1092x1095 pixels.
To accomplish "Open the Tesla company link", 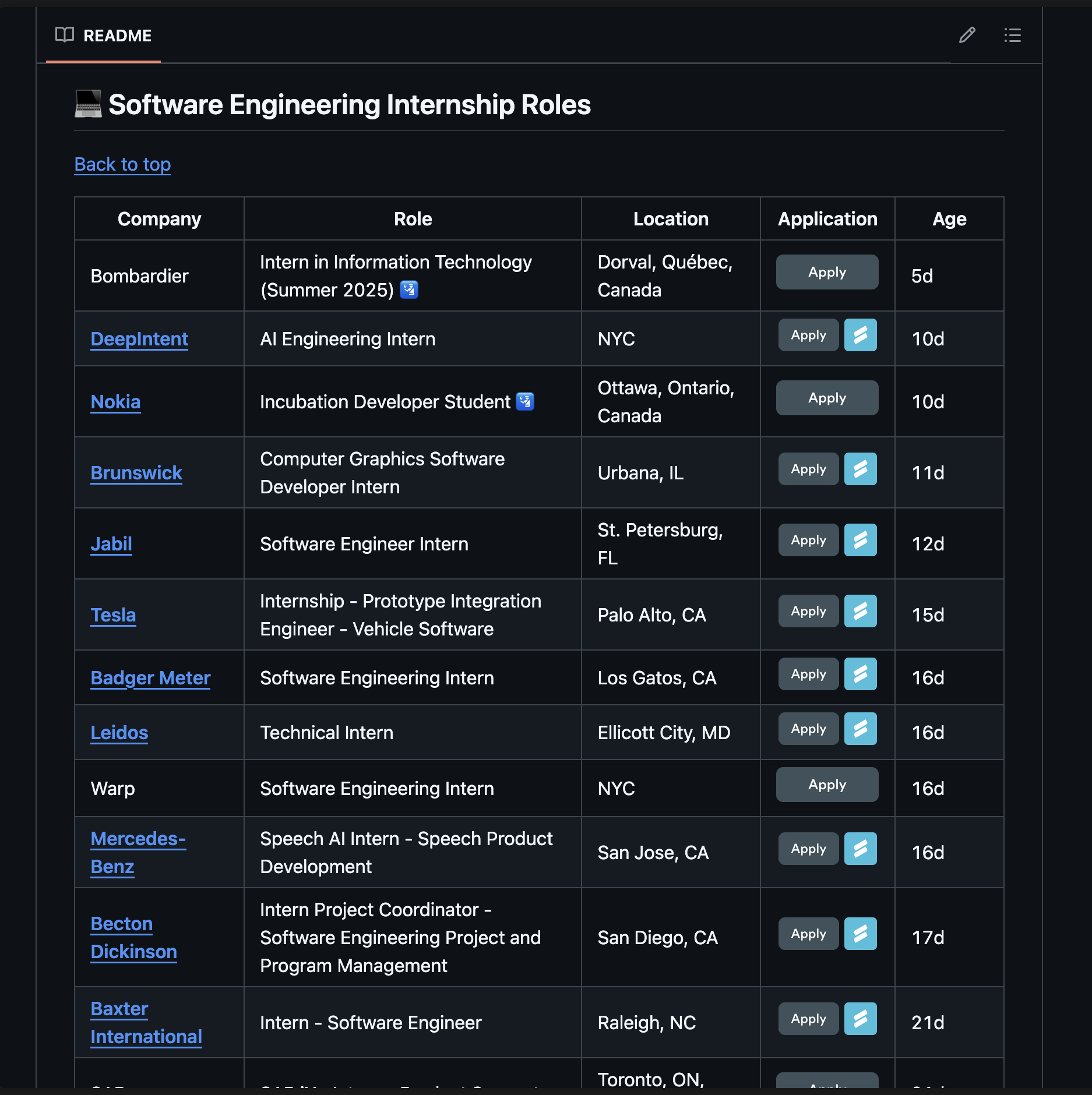I will tap(113, 615).
